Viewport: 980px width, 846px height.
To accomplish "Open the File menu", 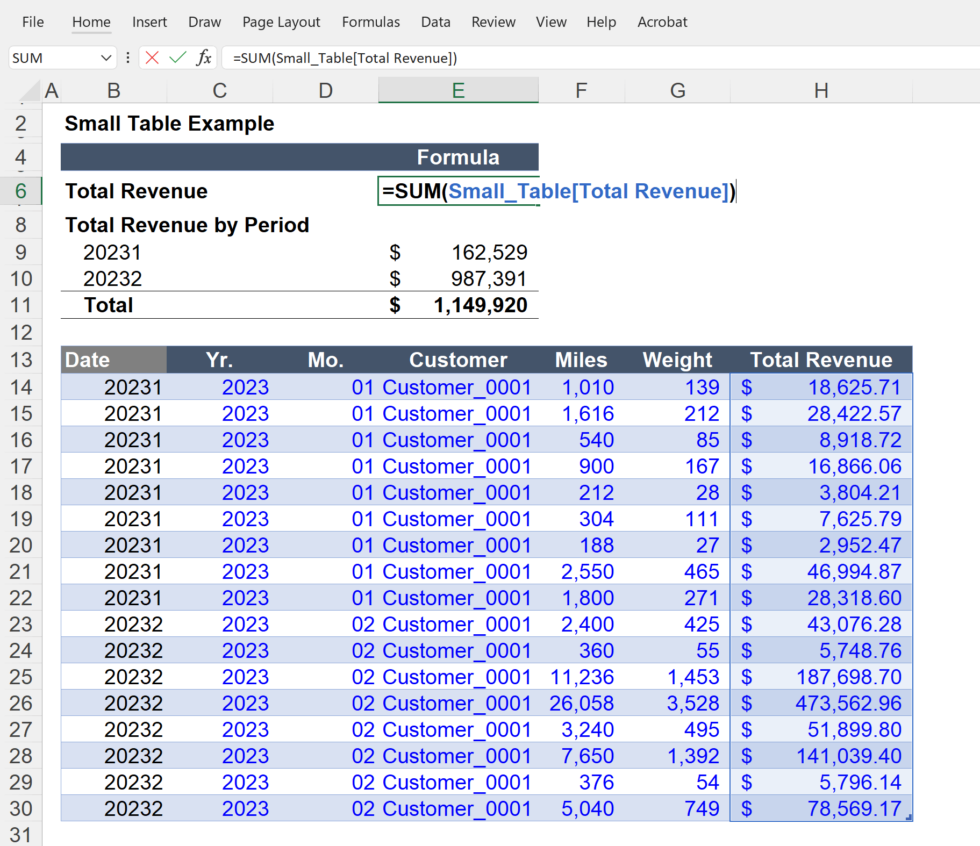I will point(33,21).
